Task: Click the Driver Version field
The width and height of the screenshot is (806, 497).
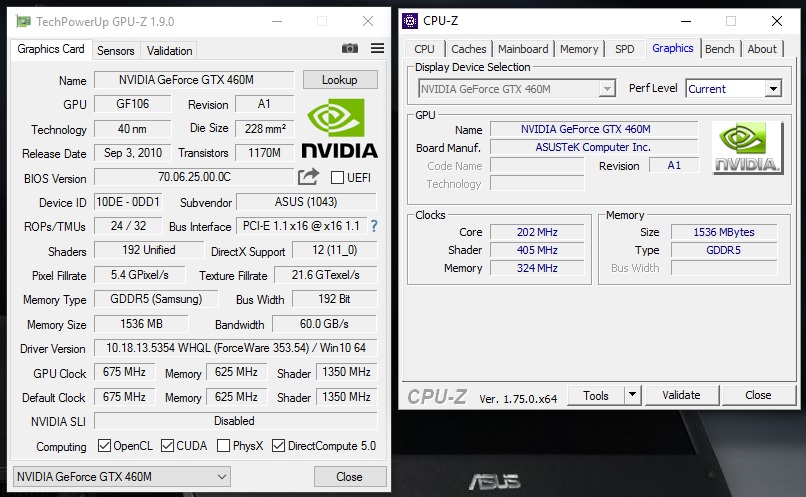Action: pyautogui.click(x=235, y=348)
